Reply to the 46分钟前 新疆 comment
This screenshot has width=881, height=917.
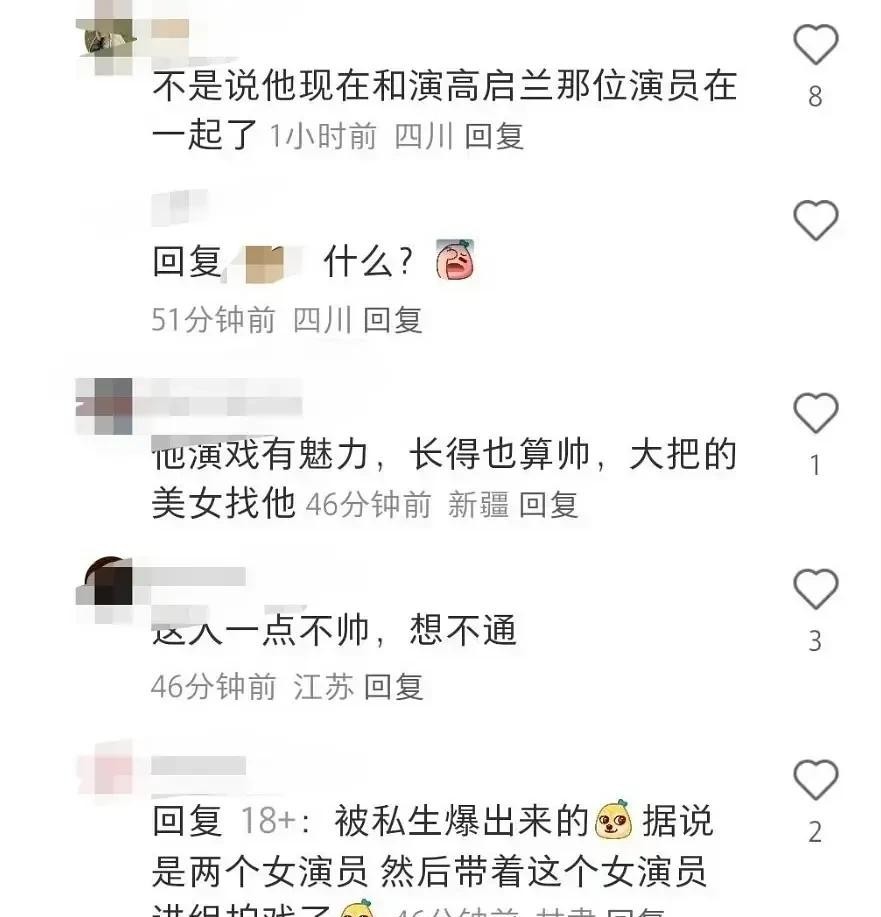click(x=549, y=504)
